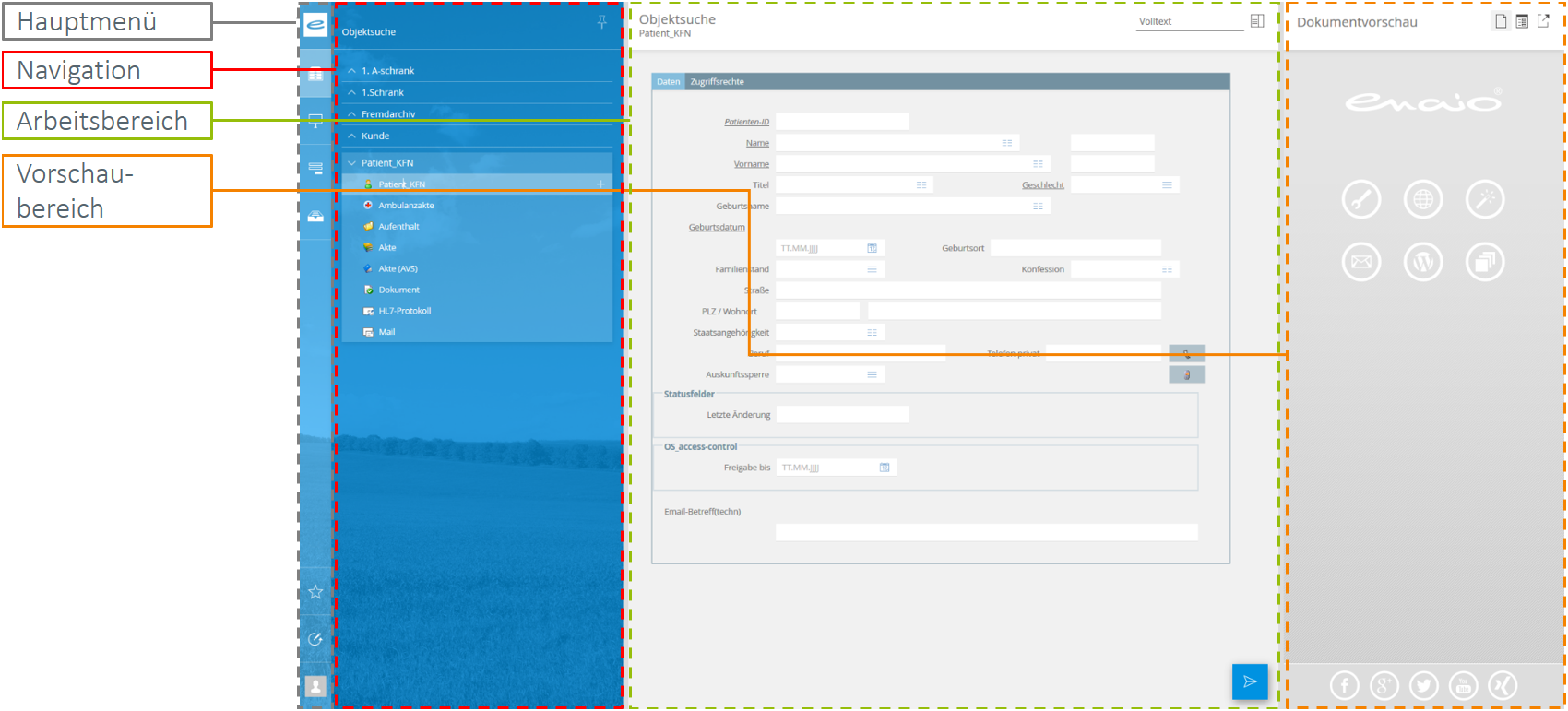
Task: Open the inbox tray icon in sidebar
Action: pos(315,216)
